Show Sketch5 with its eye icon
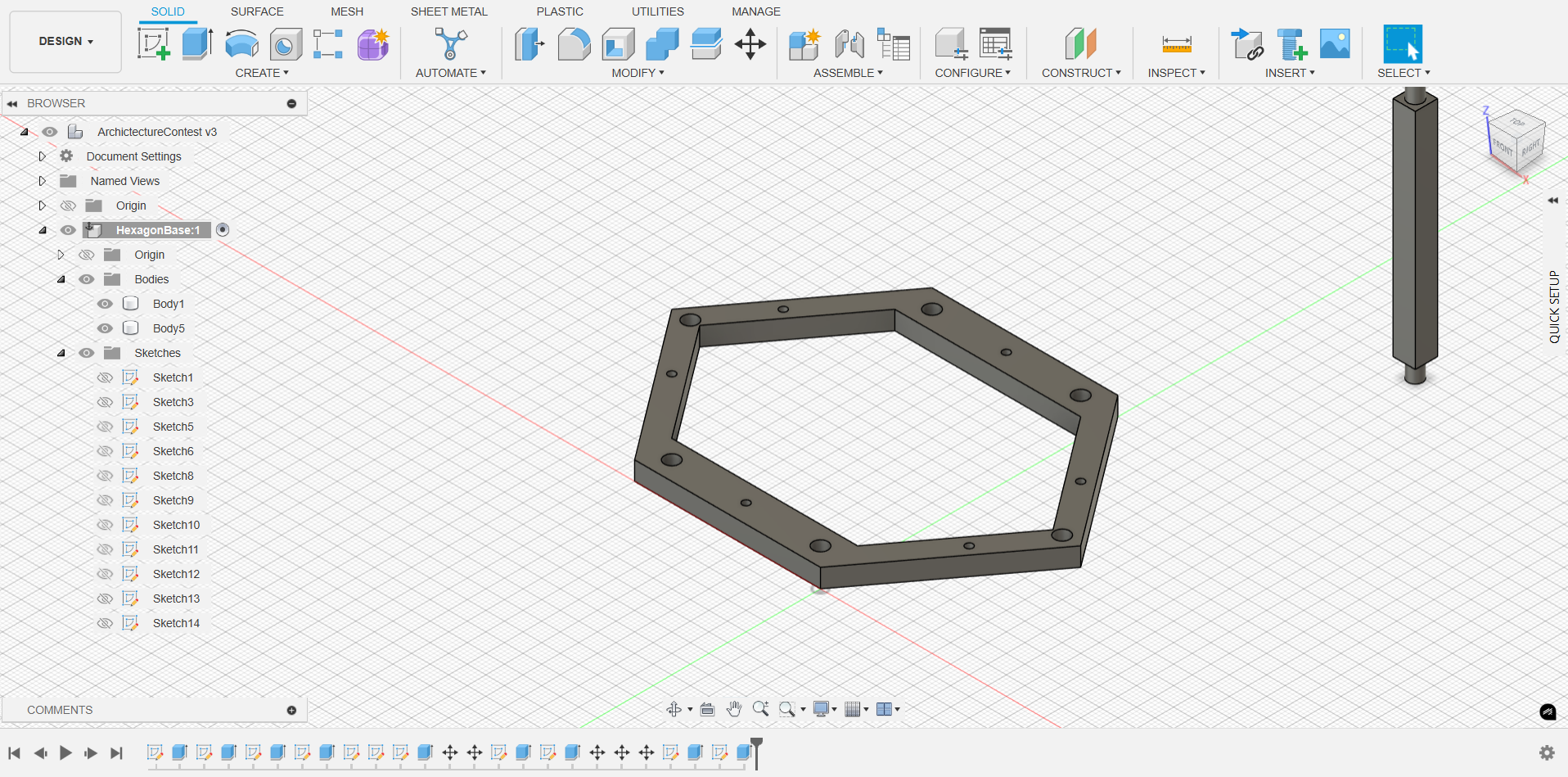Image resolution: width=1568 pixels, height=777 pixels. click(105, 427)
